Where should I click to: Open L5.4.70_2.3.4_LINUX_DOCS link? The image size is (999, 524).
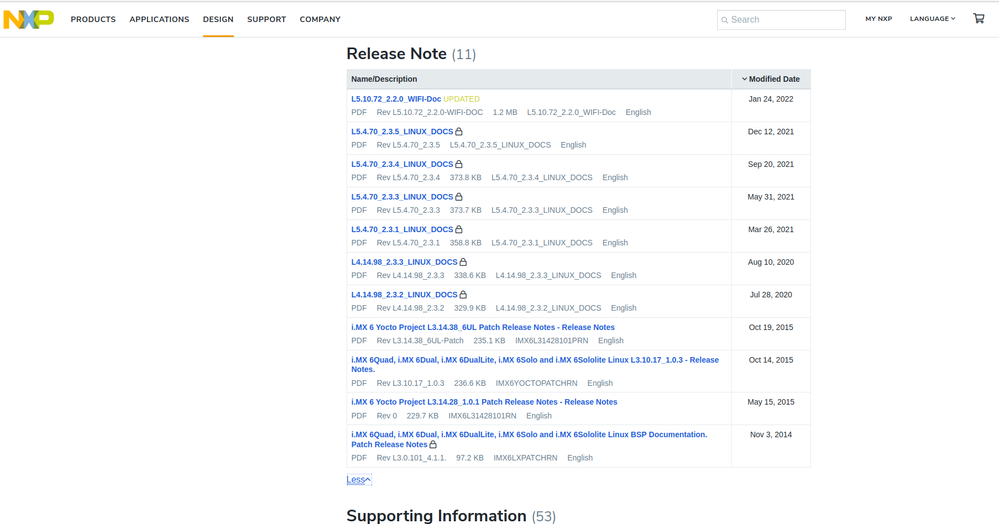(x=402, y=164)
